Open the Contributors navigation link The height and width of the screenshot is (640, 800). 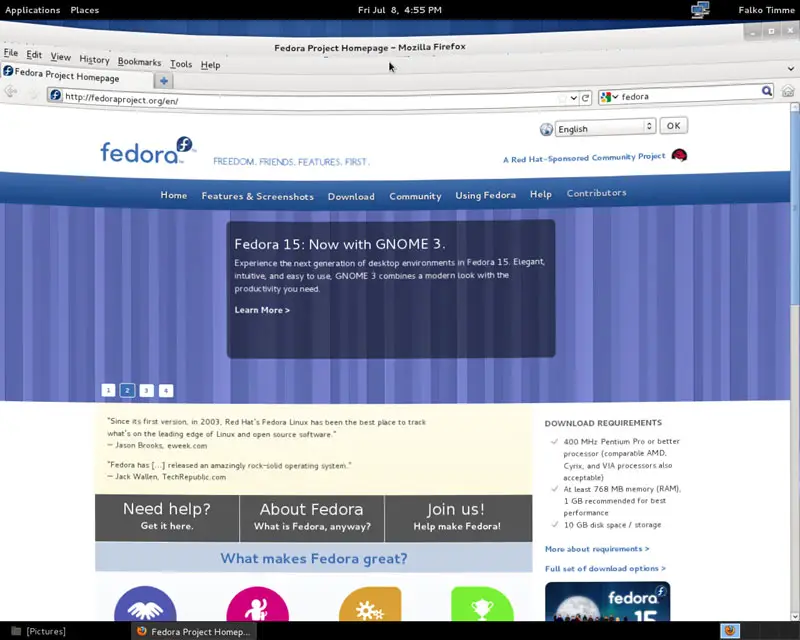596,193
